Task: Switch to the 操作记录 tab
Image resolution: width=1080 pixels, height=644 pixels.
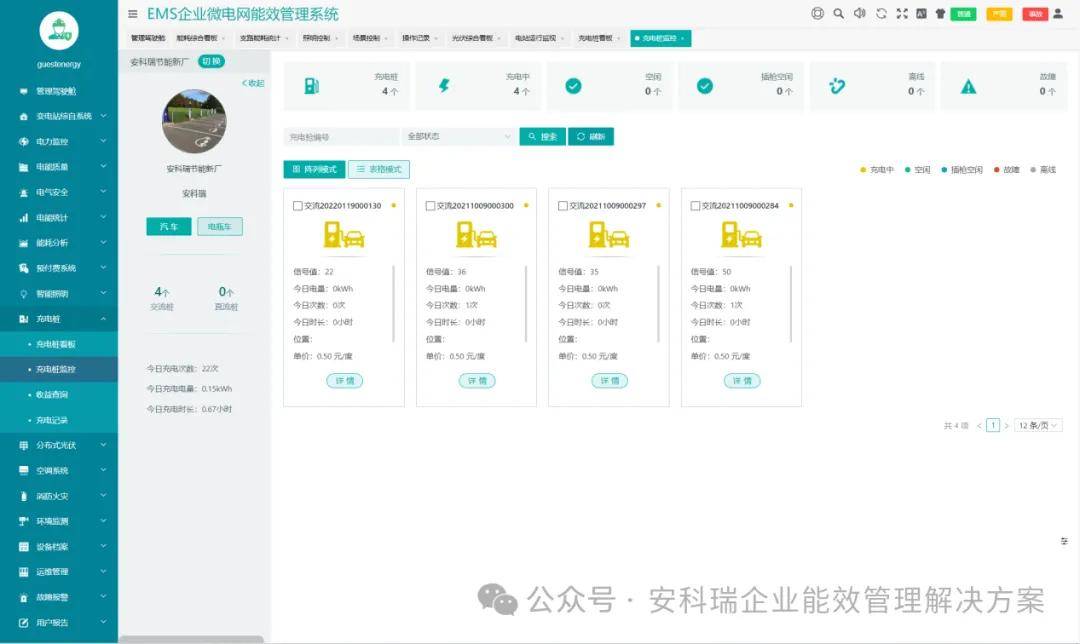Action: click(419, 38)
